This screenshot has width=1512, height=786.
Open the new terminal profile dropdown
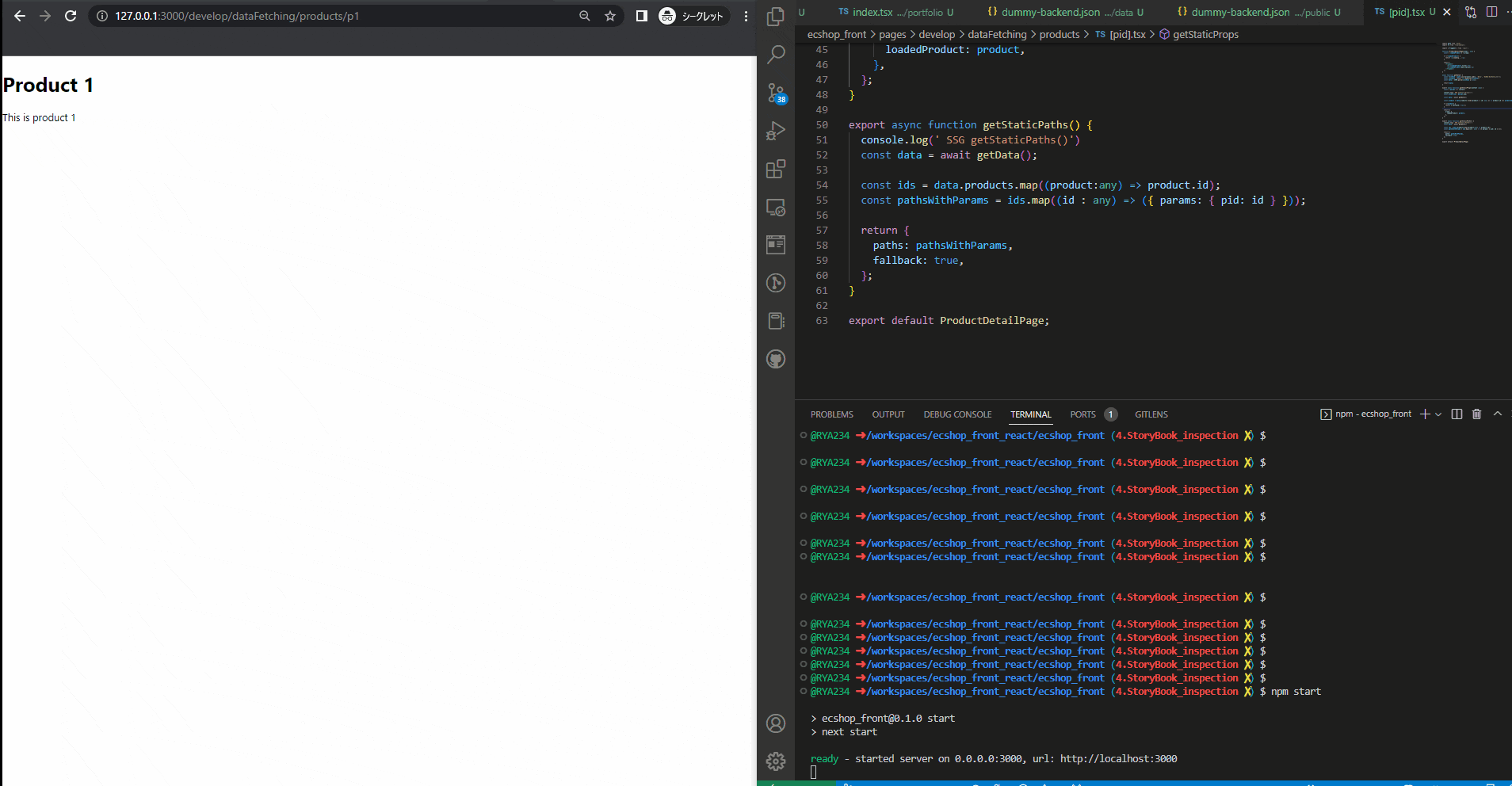[x=1438, y=414]
